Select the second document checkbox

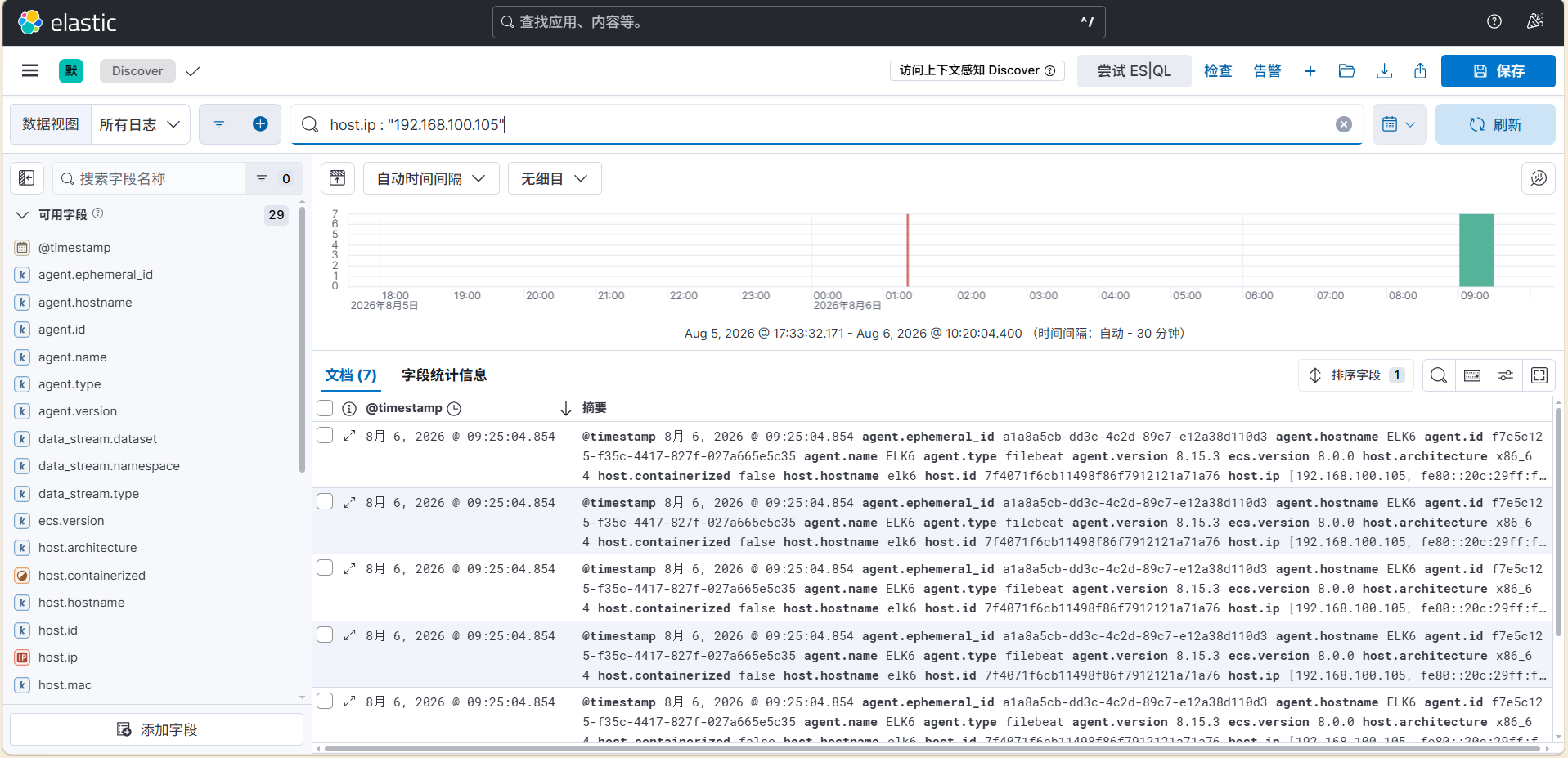(x=325, y=501)
